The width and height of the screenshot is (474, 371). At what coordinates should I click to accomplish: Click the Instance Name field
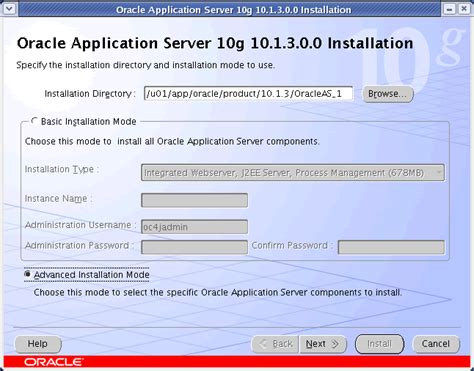tap(194, 200)
